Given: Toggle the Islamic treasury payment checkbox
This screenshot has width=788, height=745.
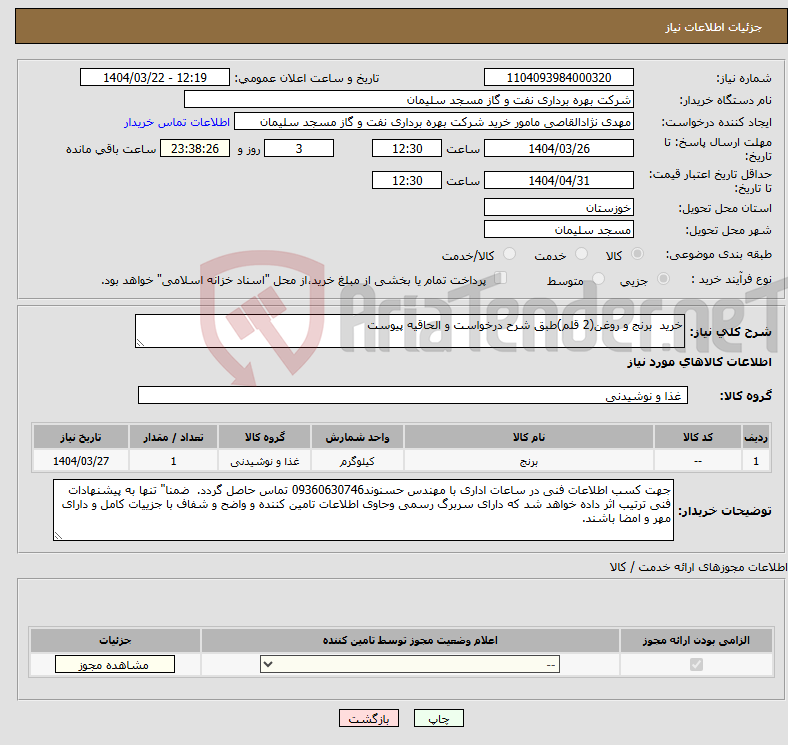Looking at the screenshot, I should tap(501, 278).
